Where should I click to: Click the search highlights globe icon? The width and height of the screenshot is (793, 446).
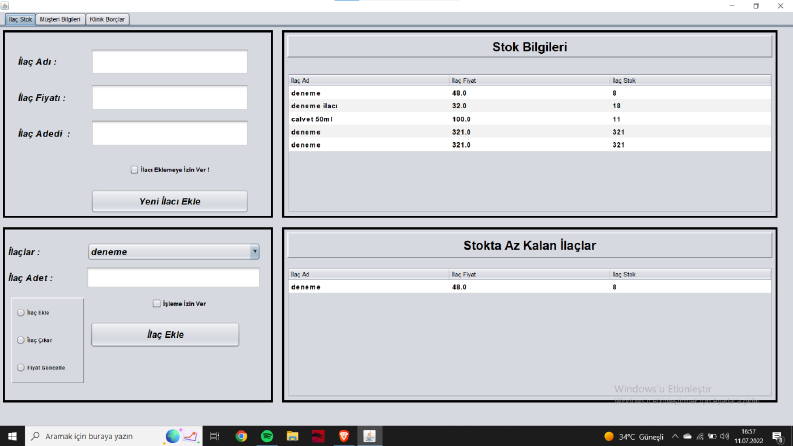coord(172,436)
